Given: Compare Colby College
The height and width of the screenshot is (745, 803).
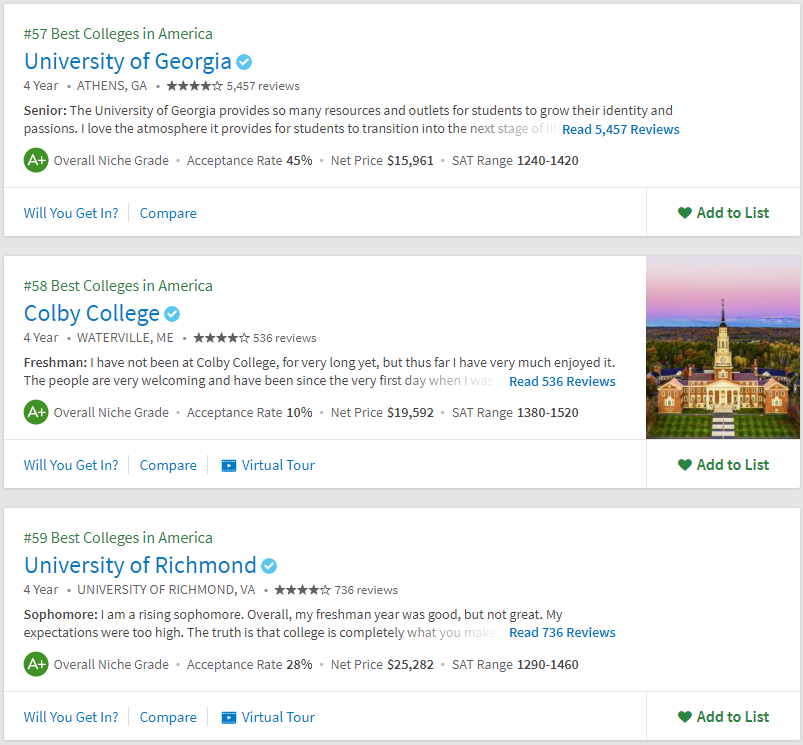Looking at the screenshot, I should click(168, 465).
